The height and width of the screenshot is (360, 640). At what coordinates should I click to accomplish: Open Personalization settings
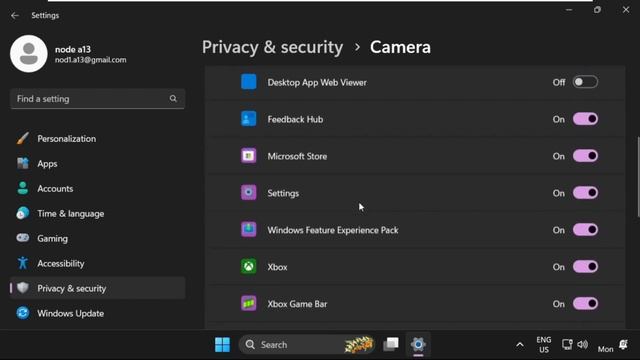[x=98, y=139]
